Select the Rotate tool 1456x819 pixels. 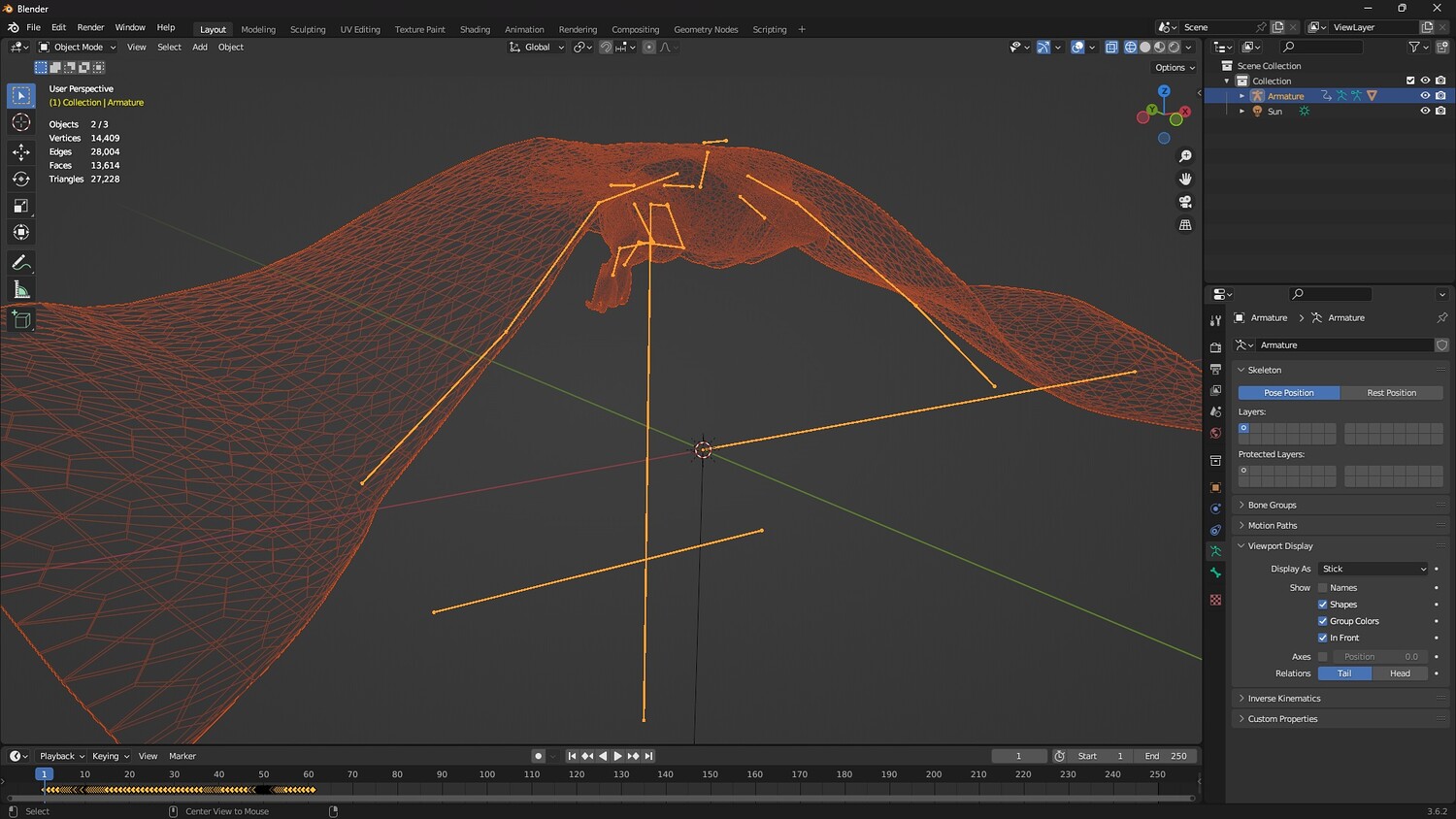point(20,179)
